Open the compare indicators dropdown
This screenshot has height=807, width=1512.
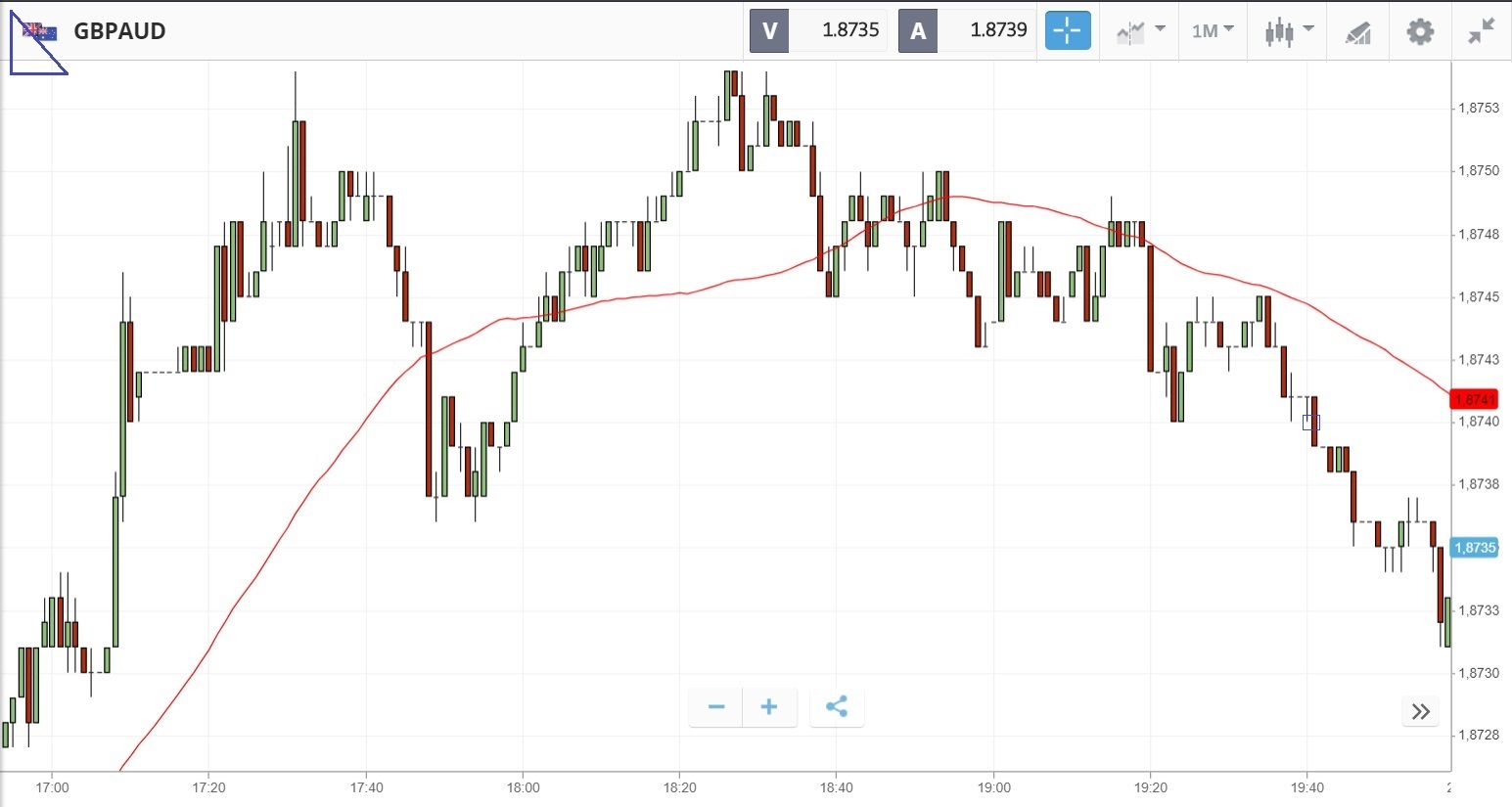point(1140,31)
